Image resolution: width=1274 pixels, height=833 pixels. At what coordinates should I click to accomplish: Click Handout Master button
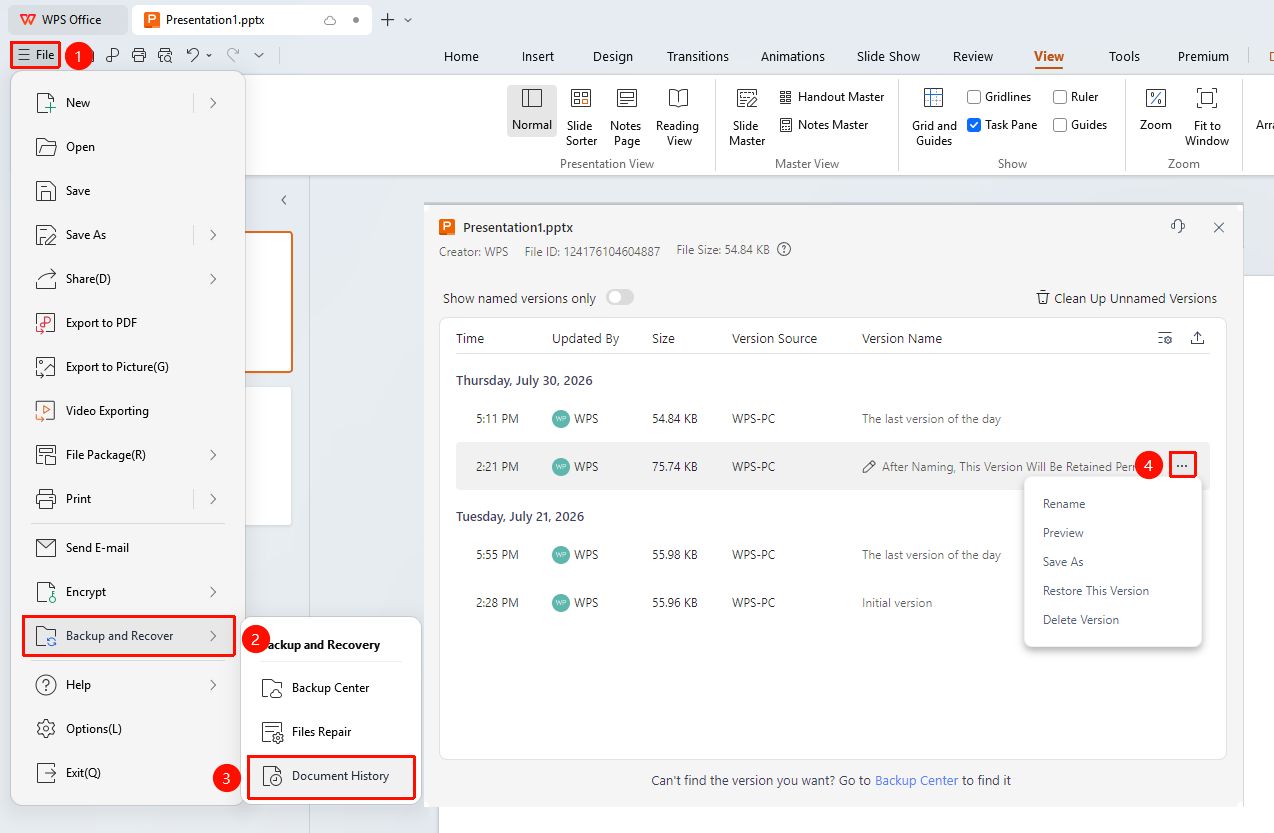[832, 97]
